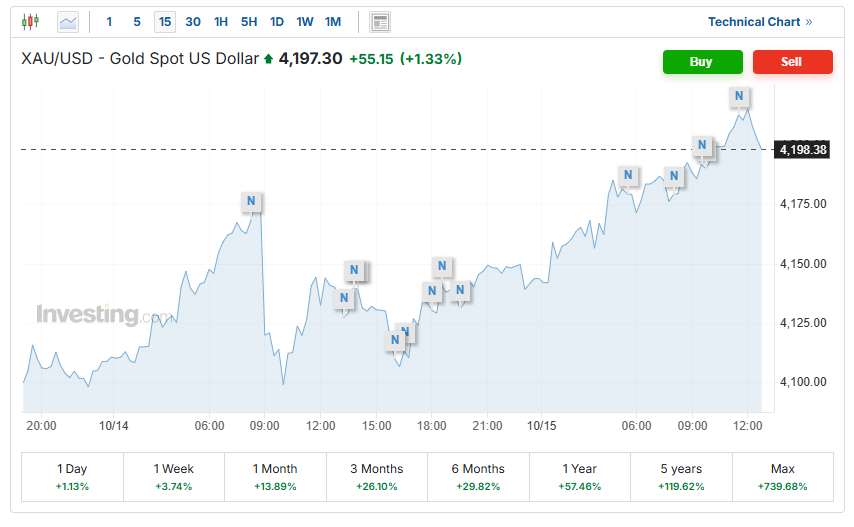Click news marker above the 09:00 drop
The image size is (854, 527).
tap(251, 201)
